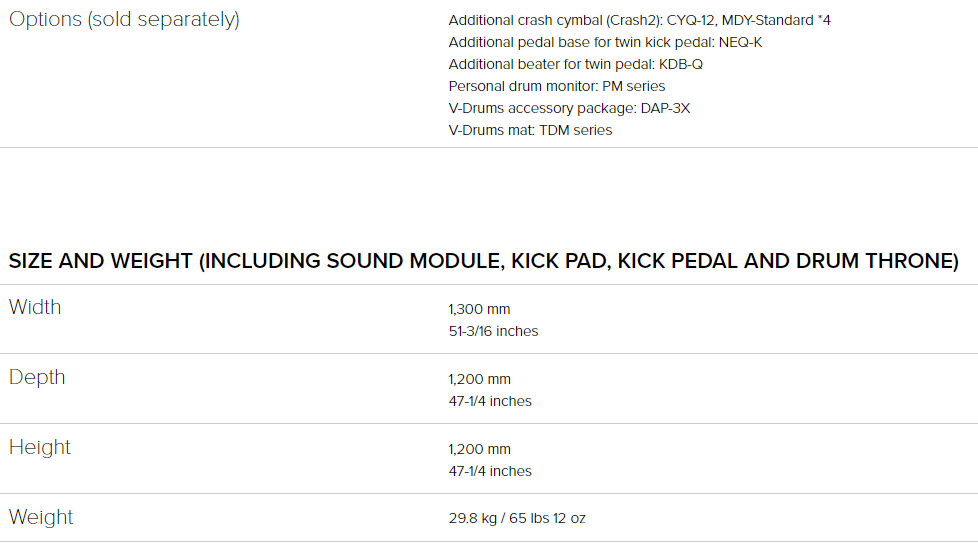Click the "SIZE AND WEIGHT" section heading

pyautogui.click(x=483, y=261)
